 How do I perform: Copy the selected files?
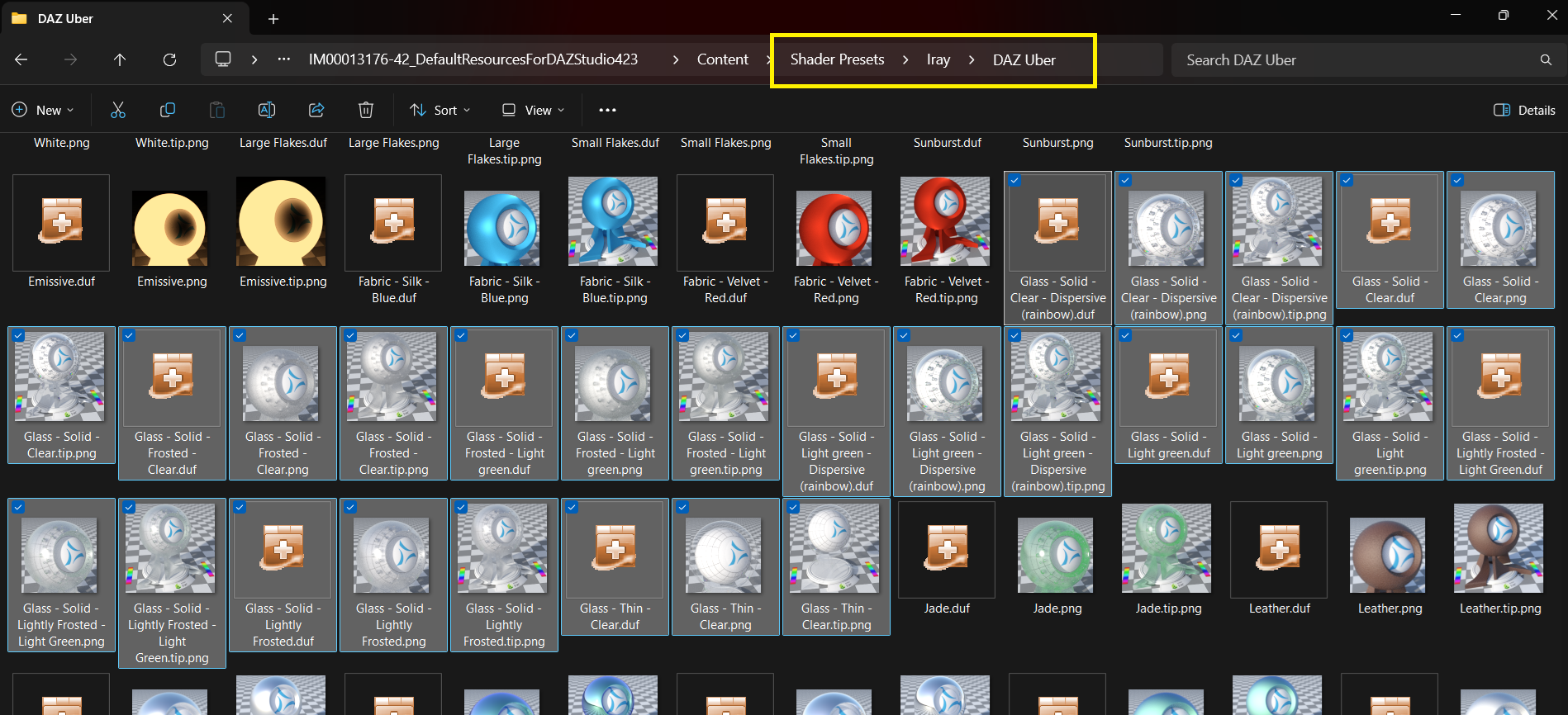point(168,110)
